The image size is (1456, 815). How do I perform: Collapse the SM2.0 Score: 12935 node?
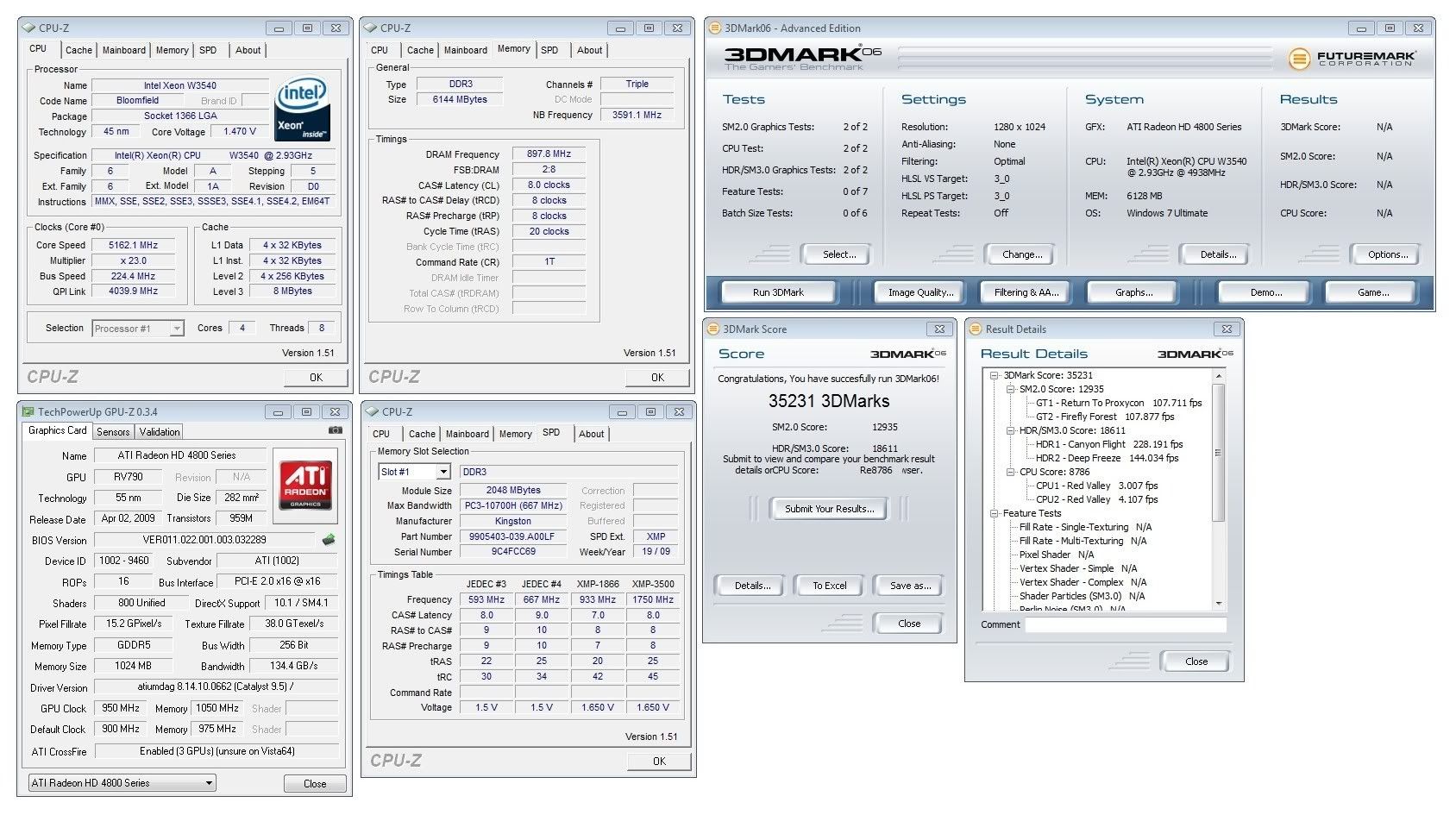pyautogui.click(x=1011, y=389)
